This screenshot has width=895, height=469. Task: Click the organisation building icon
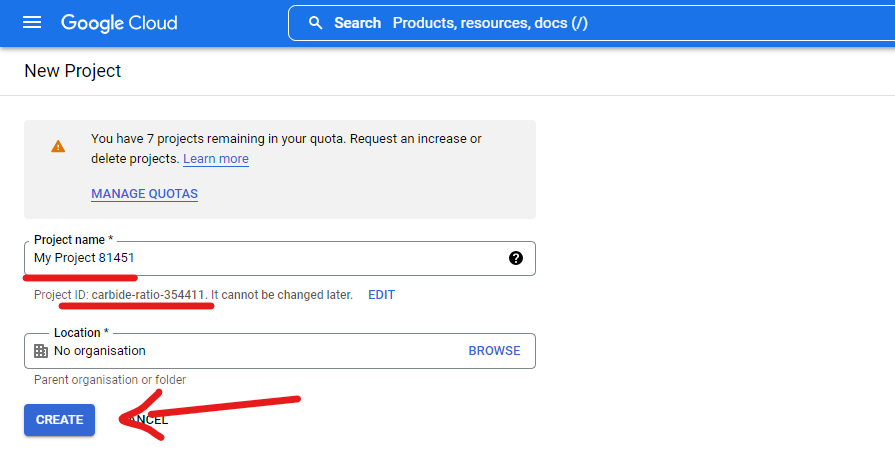pos(41,351)
